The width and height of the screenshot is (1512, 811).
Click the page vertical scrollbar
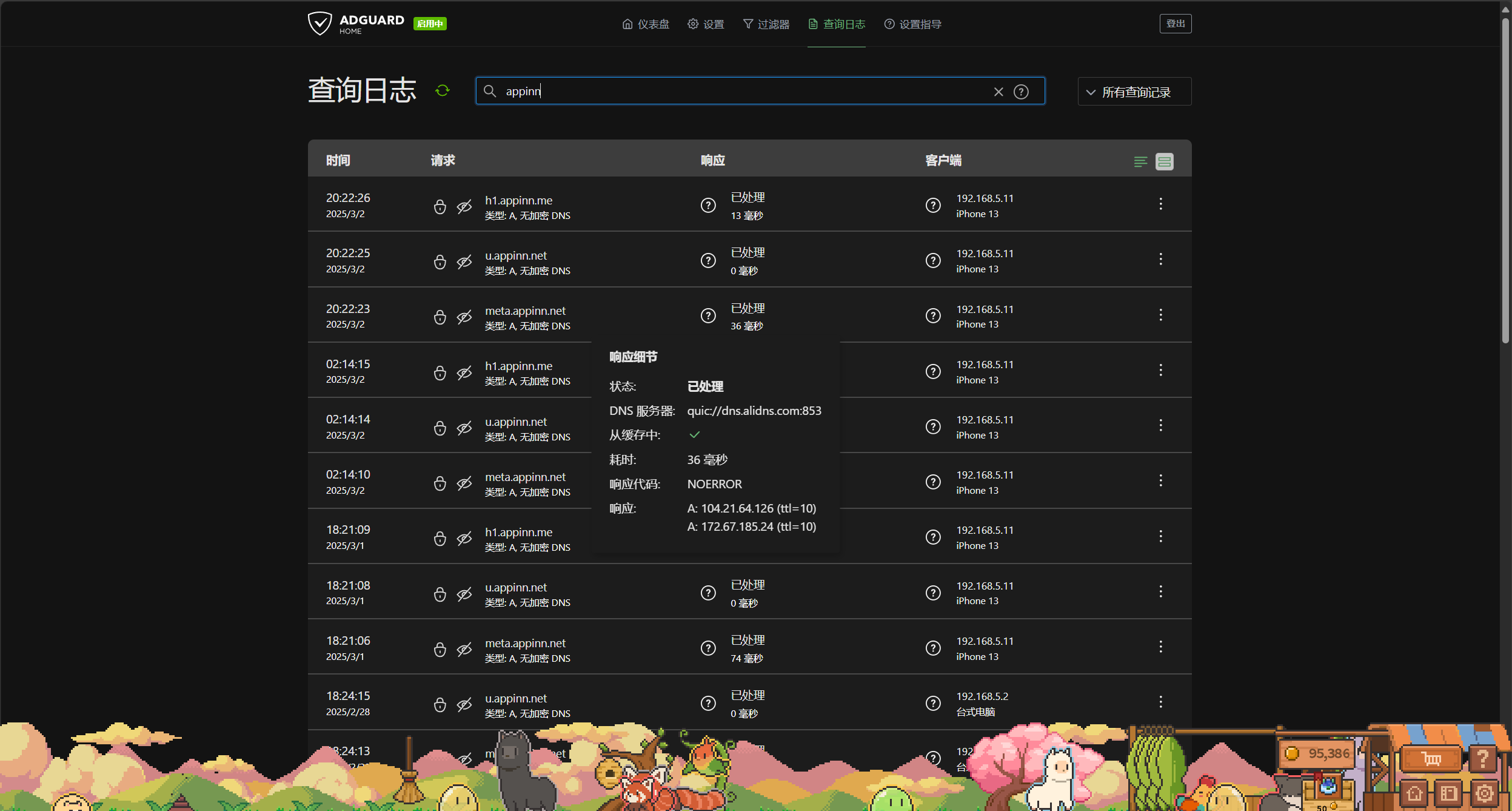click(1505, 182)
